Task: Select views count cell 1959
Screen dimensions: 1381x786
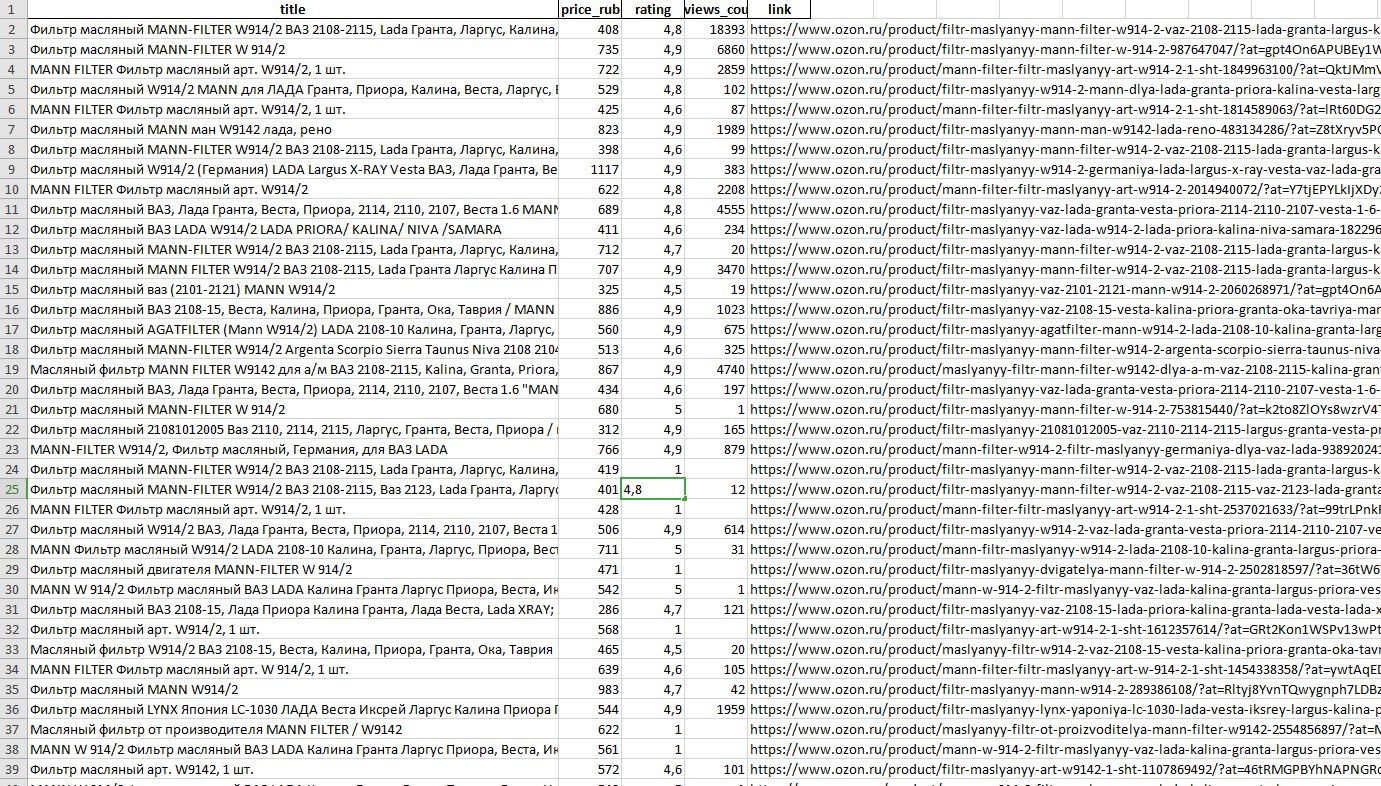Action: (716, 709)
